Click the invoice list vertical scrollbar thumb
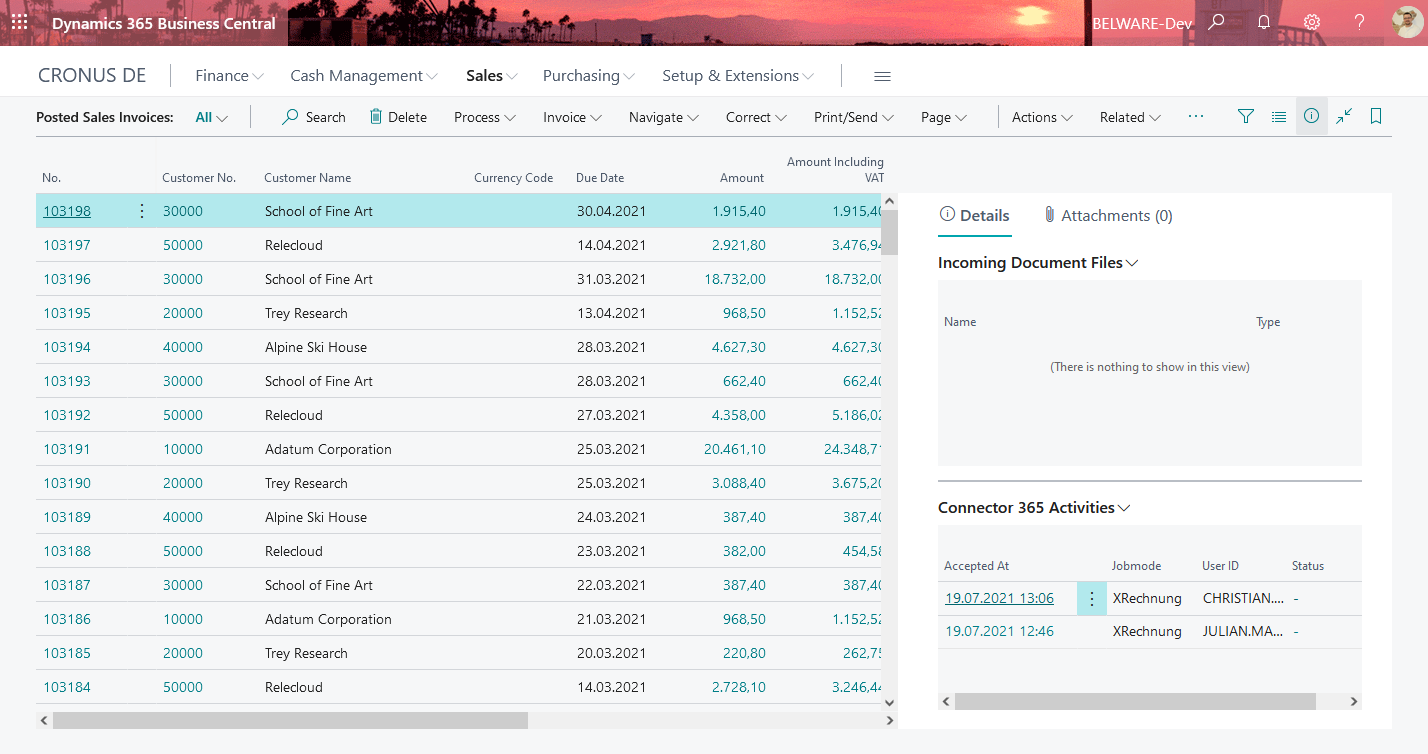The width and height of the screenshot is (1428, 754). click(x=889, y=233)
